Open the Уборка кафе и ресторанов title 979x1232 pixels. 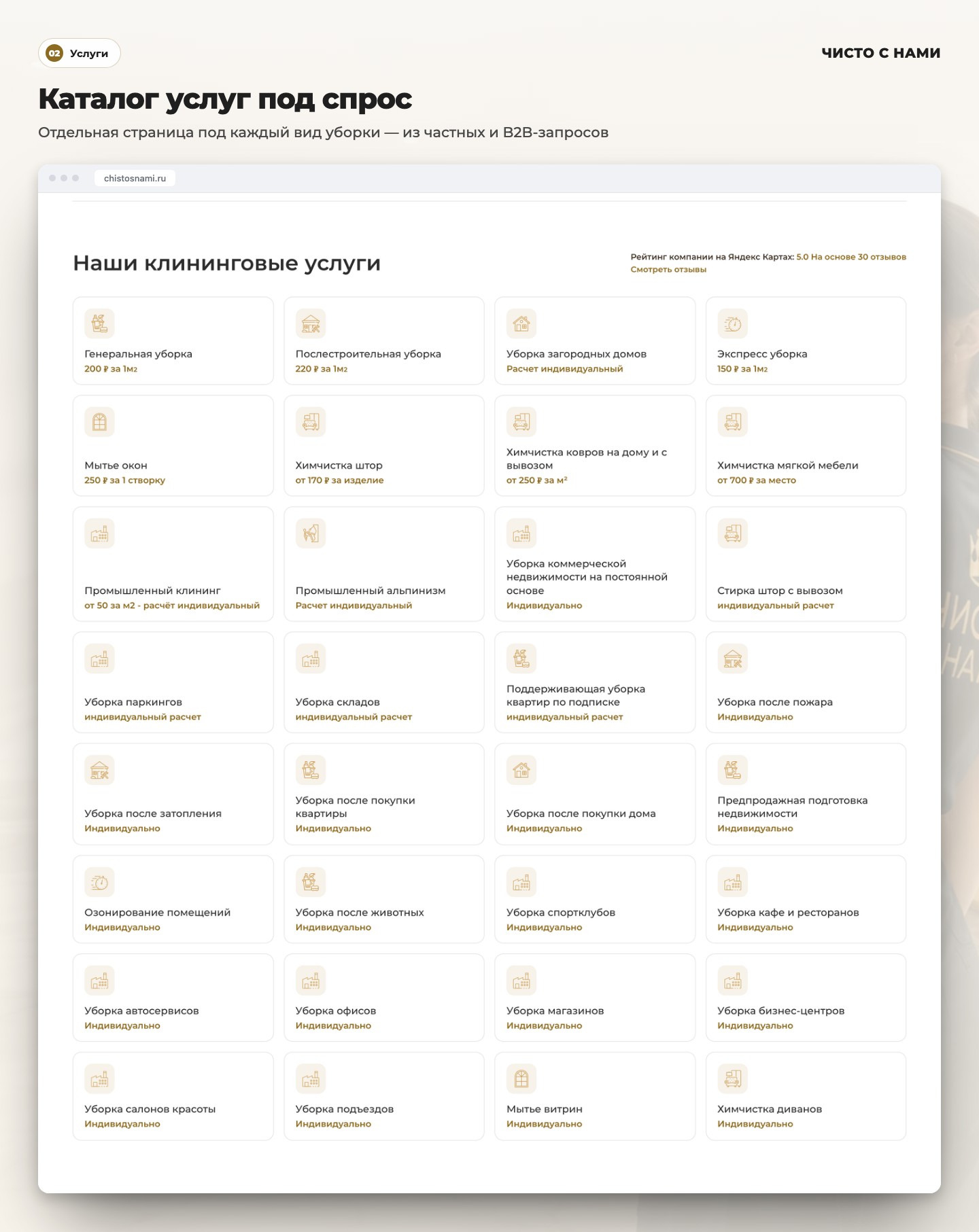(788, 913)
